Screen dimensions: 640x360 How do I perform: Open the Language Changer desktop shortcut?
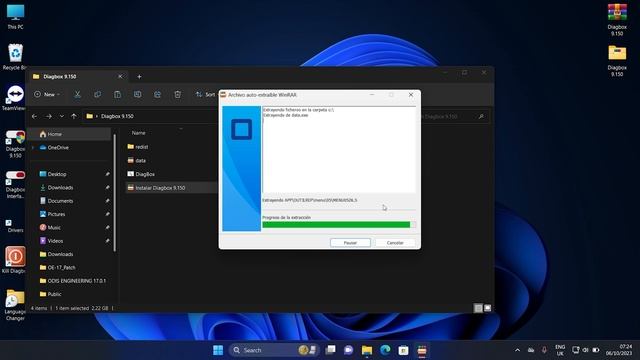(x=15, y=305)
